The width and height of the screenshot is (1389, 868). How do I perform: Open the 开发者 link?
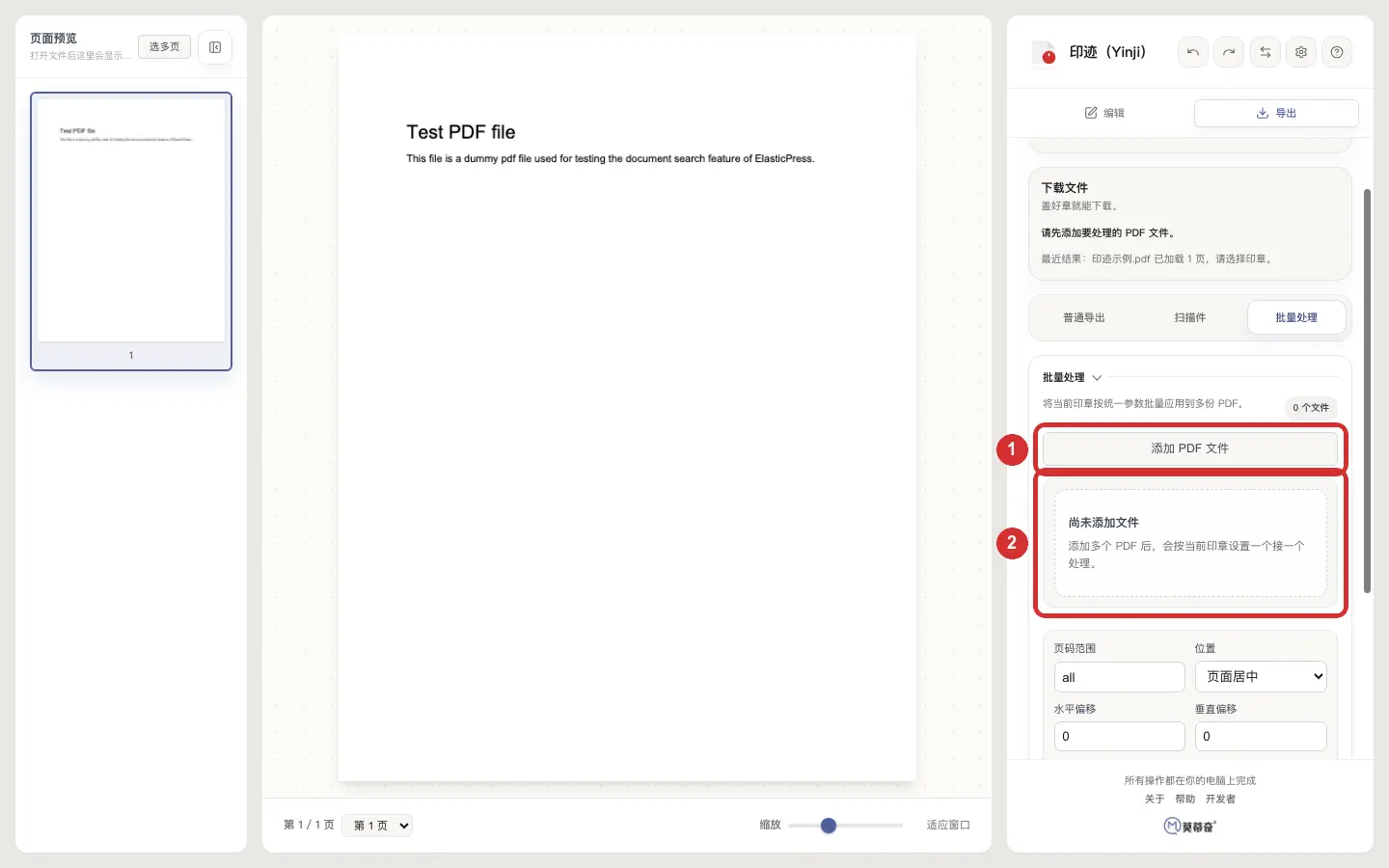pyautogui.click(x=1220, y=799)
